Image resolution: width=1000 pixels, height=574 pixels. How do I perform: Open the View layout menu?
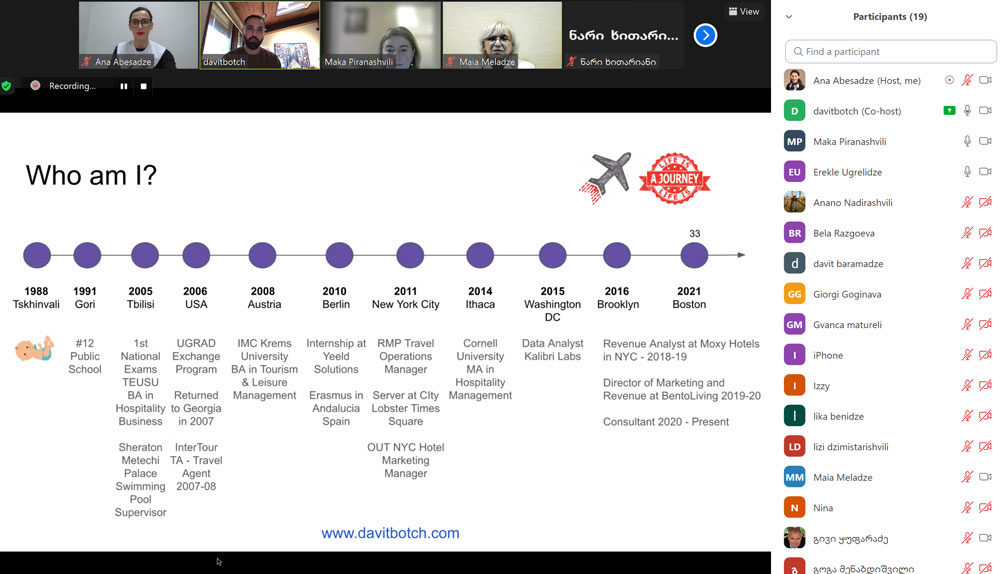pyautogui.click(x=744, y=12)
